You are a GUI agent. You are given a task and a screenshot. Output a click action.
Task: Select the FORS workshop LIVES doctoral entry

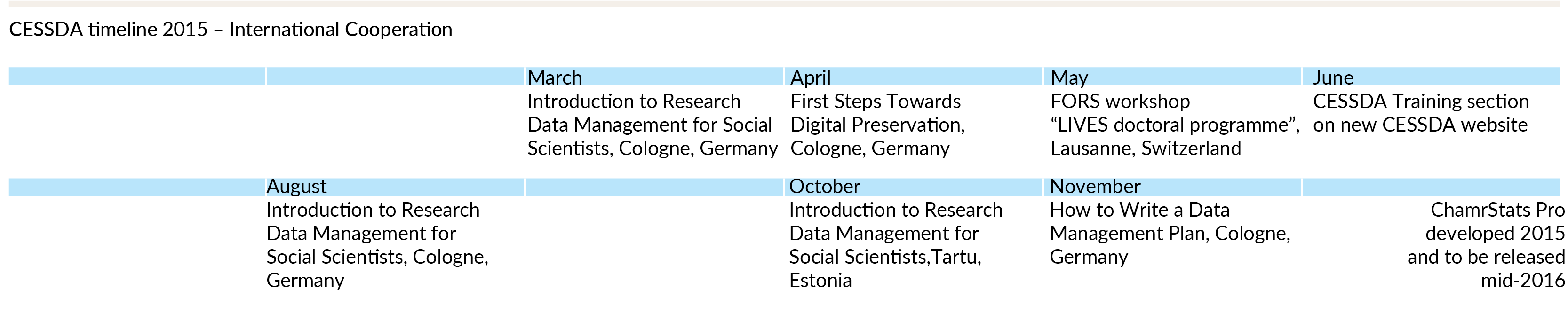1174,125
